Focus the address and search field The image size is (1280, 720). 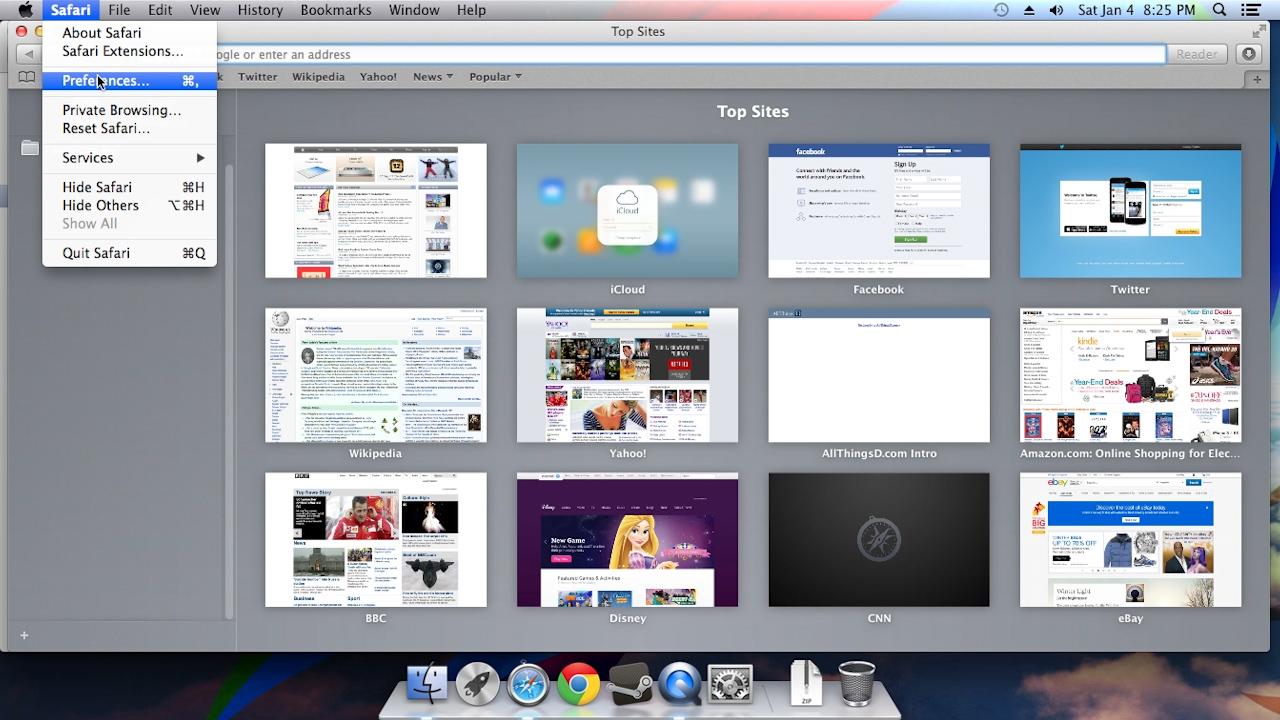pyautogui.click(x=690, y=54)
